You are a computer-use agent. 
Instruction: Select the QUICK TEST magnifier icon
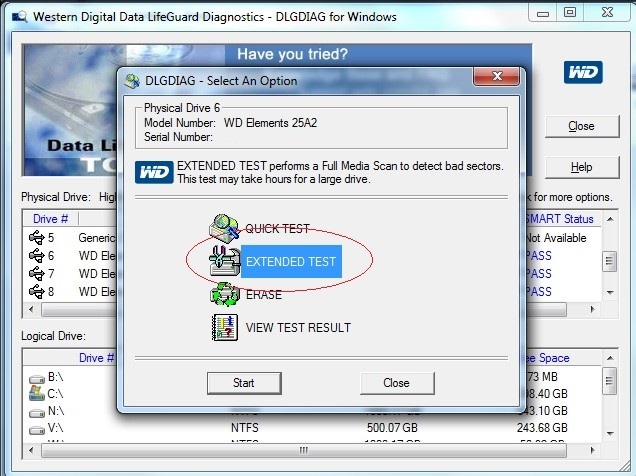(224, 228)
